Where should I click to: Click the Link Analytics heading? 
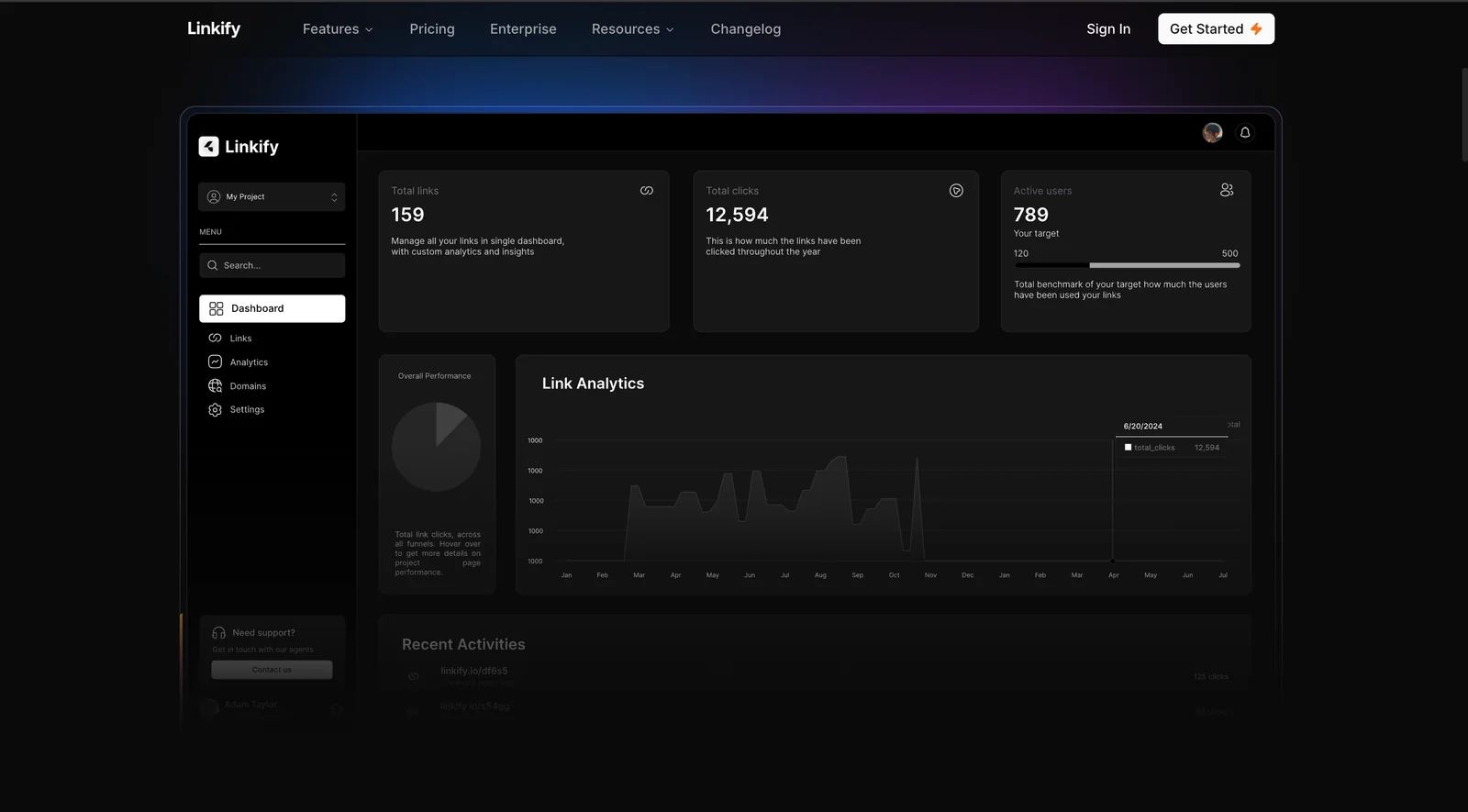(593, 384)
